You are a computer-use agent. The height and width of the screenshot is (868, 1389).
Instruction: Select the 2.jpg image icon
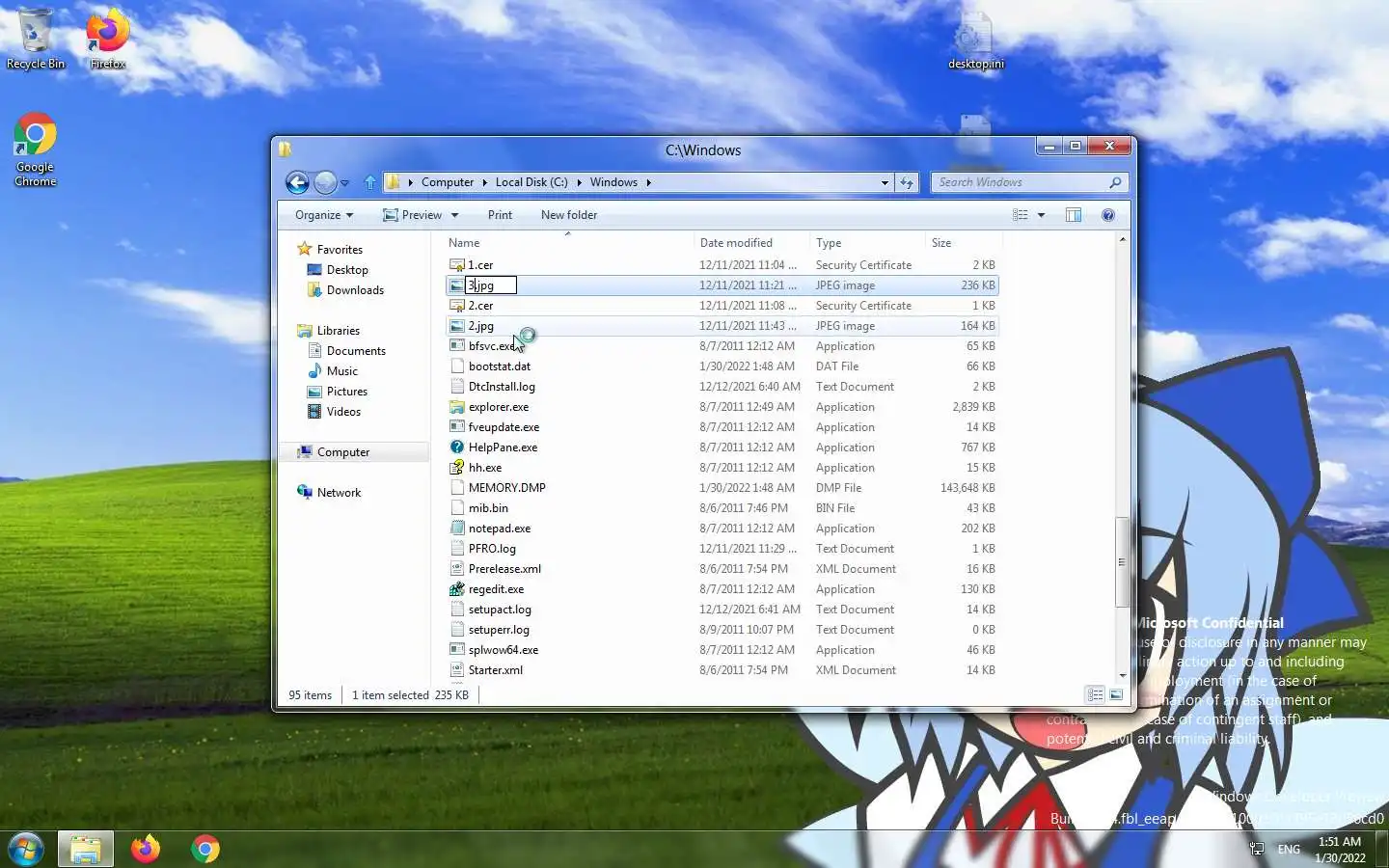click(x=457, y=326)
